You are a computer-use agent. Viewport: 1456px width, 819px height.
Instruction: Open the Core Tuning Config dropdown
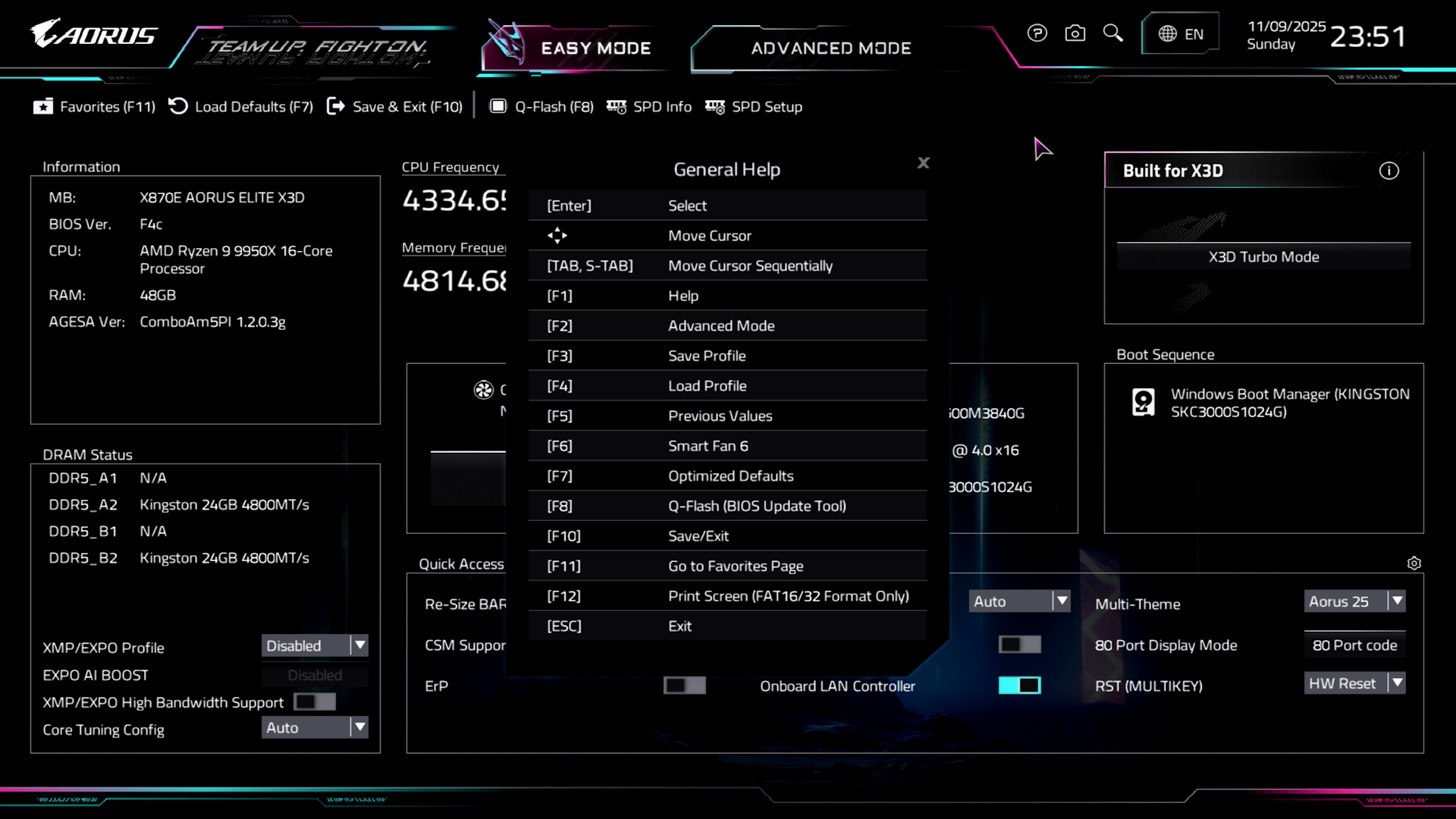315,728
